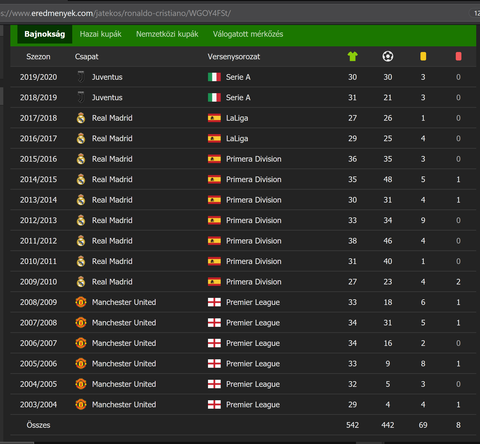
Task: Select the Bajnokság tab
Action: [45, 34]
